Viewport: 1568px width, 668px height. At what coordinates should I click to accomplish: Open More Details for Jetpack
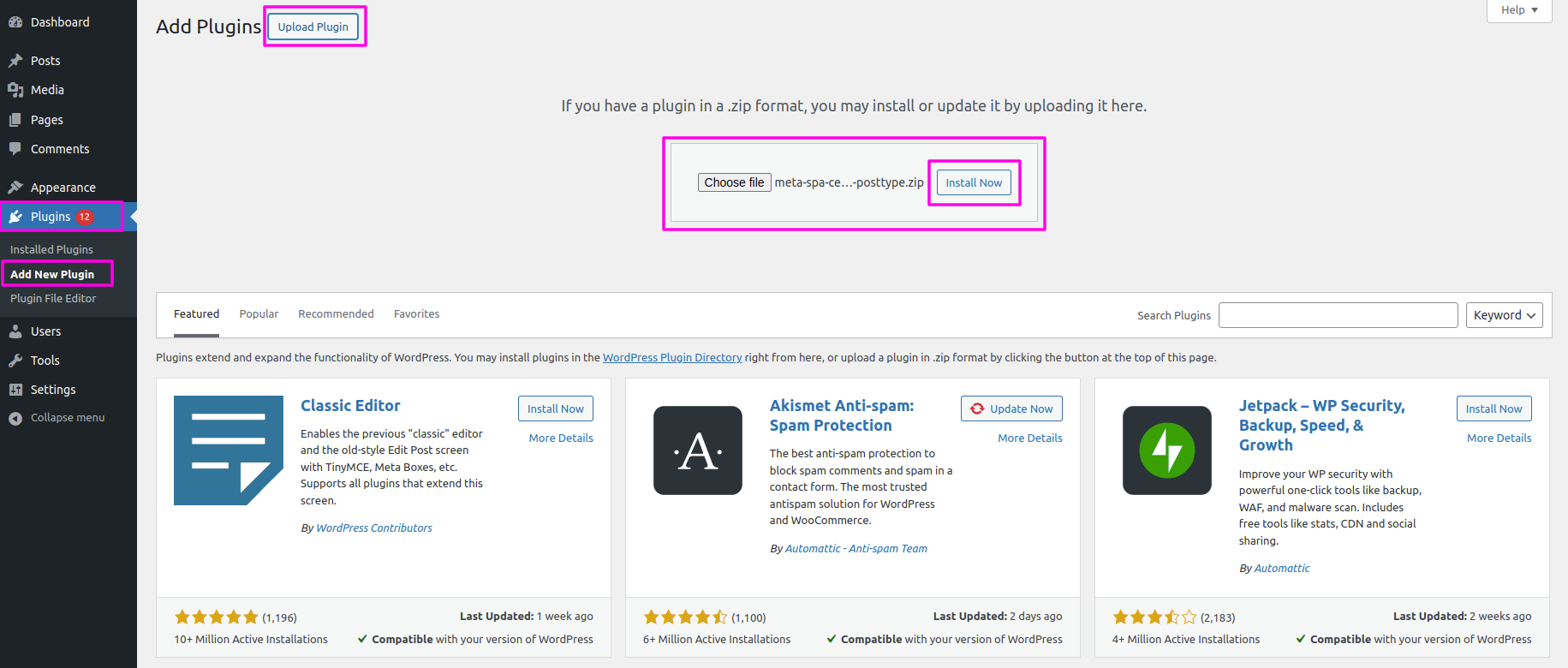(x=1499, y=438)
